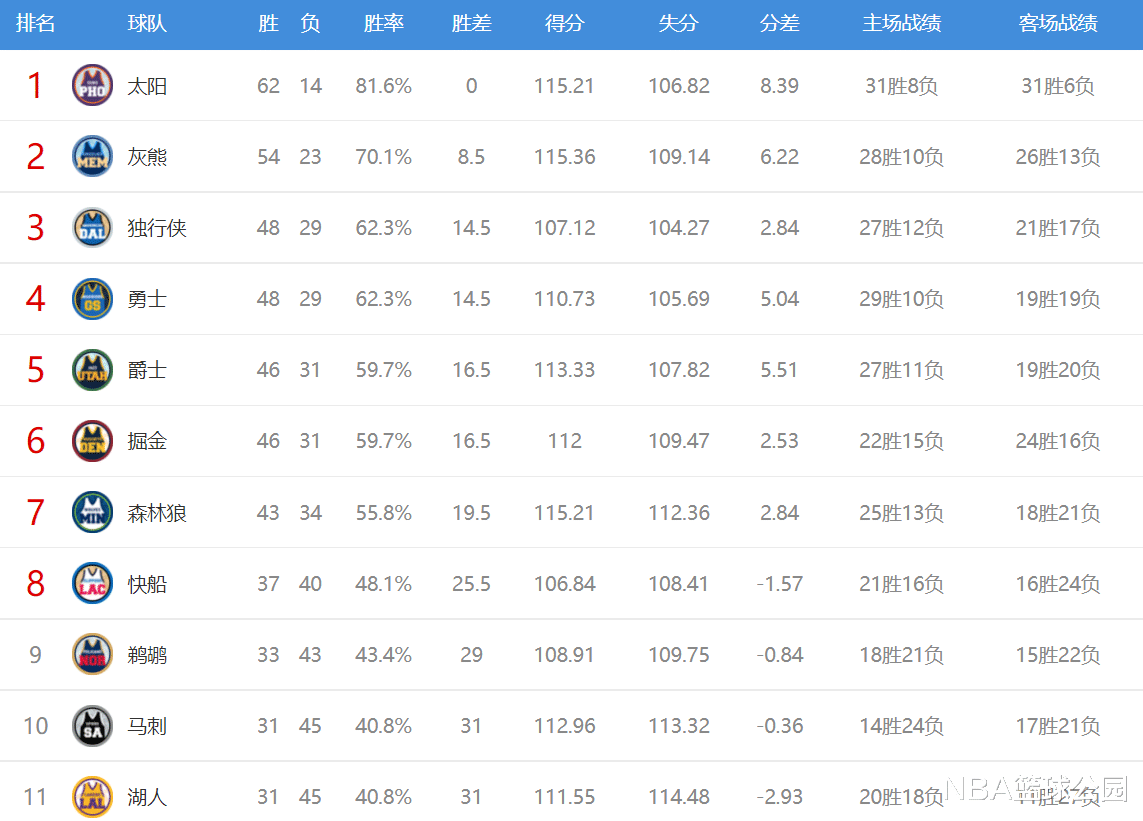Click the 排名 column header
The image size is (1143, 821).
[36, 23]
